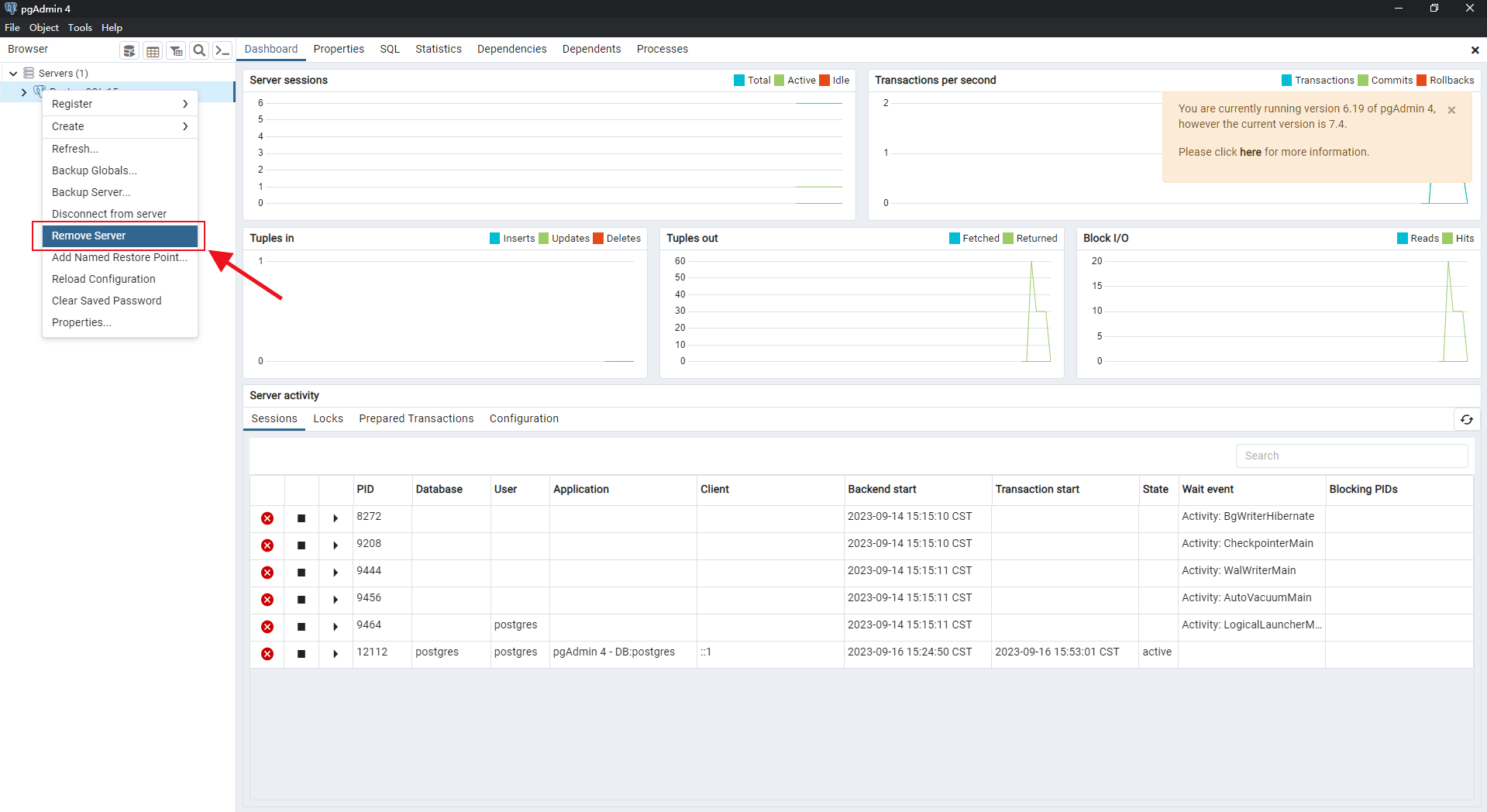The height and width of the screenshot is (812, 1487).
Task: Open the Locks tab in Server activity
Action: coord(328,418)
